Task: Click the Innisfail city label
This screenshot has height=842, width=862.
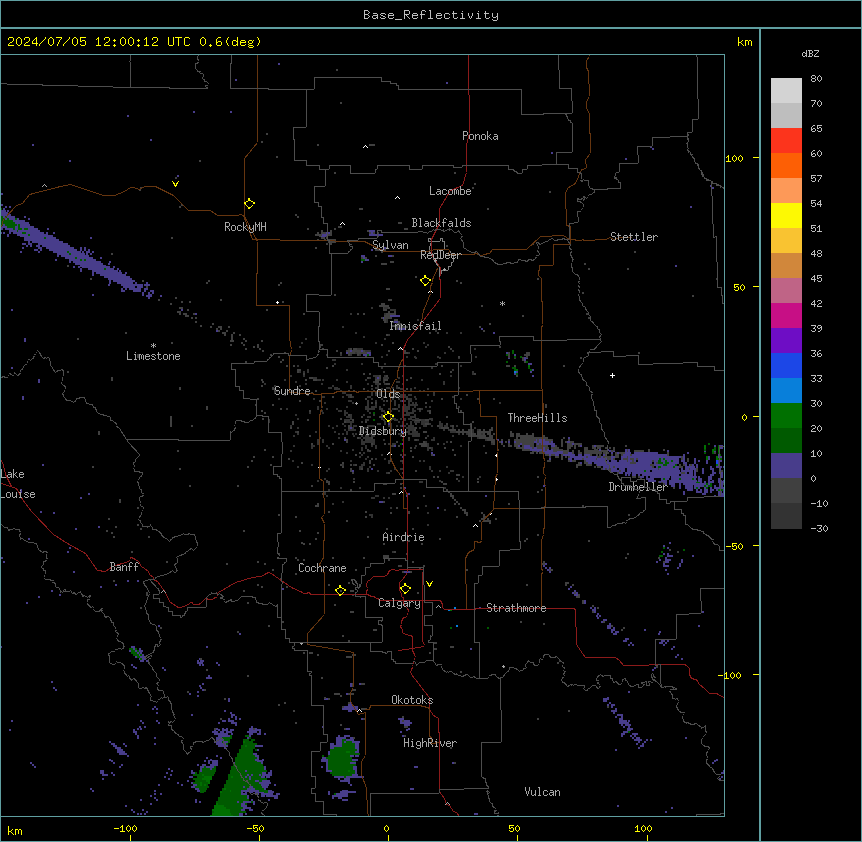Action: point(415,326)
